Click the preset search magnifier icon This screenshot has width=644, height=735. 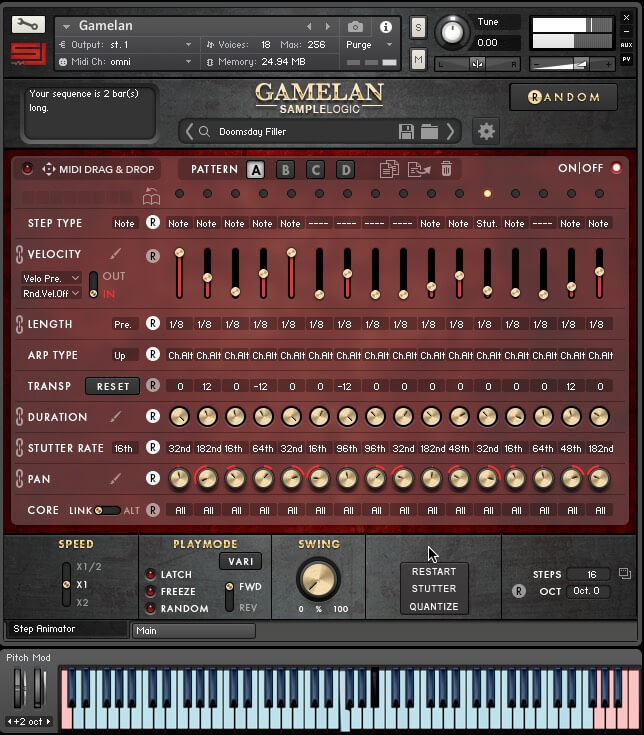click(x=204, y=132)
